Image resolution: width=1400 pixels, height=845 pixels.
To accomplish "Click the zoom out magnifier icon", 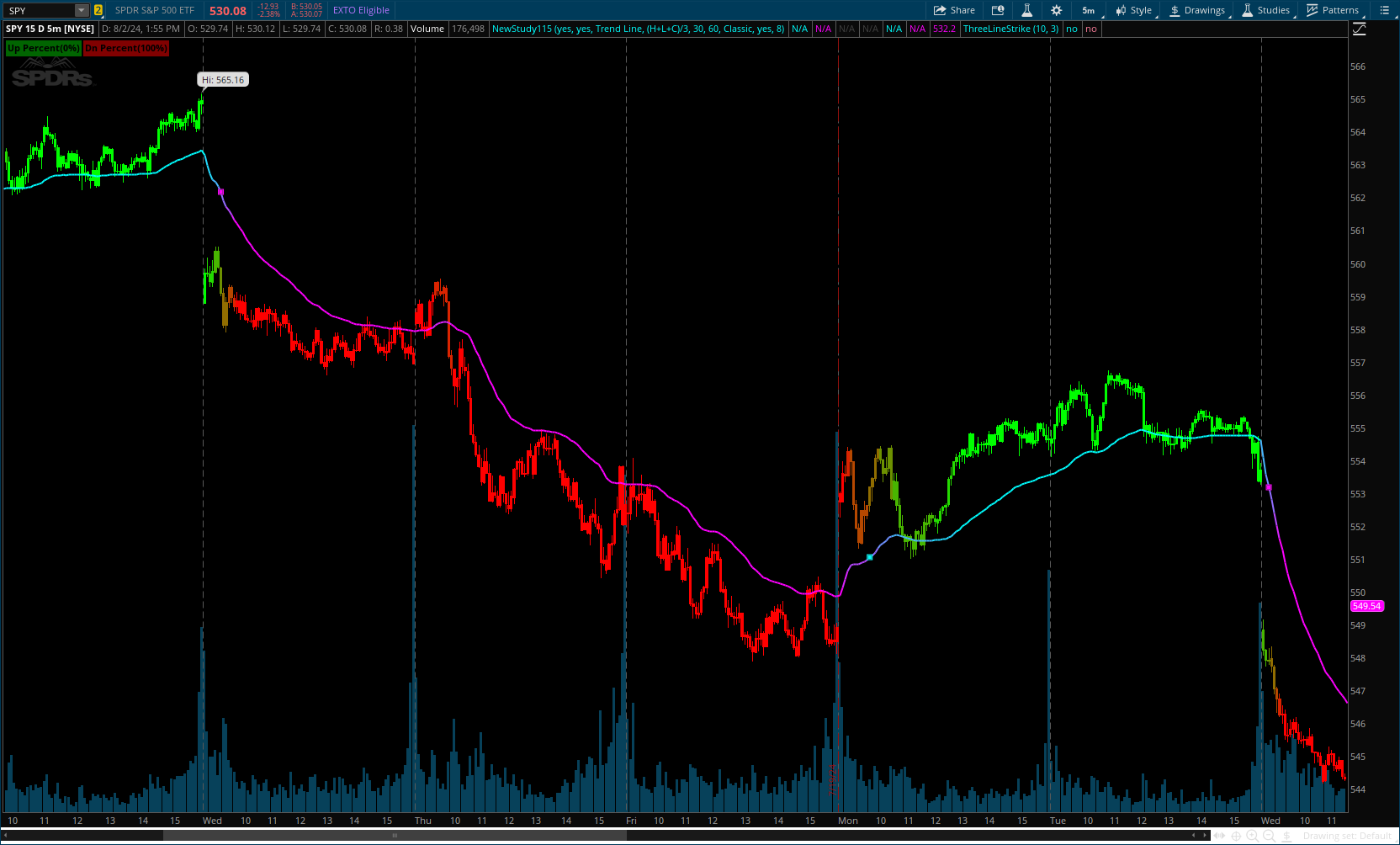I will pyautogui.click(x=1269, y=837).
